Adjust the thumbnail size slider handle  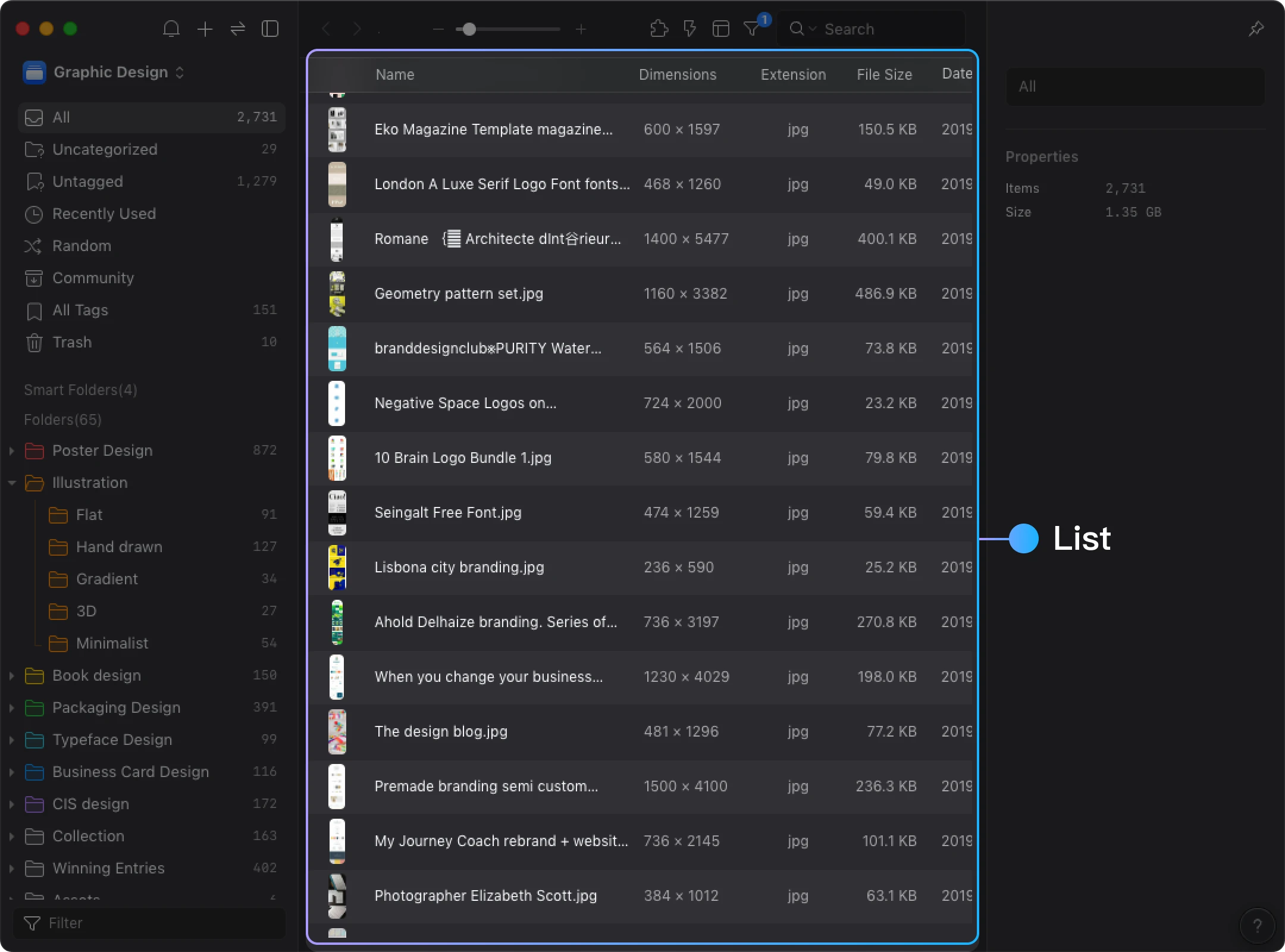[x=469, y=29]
